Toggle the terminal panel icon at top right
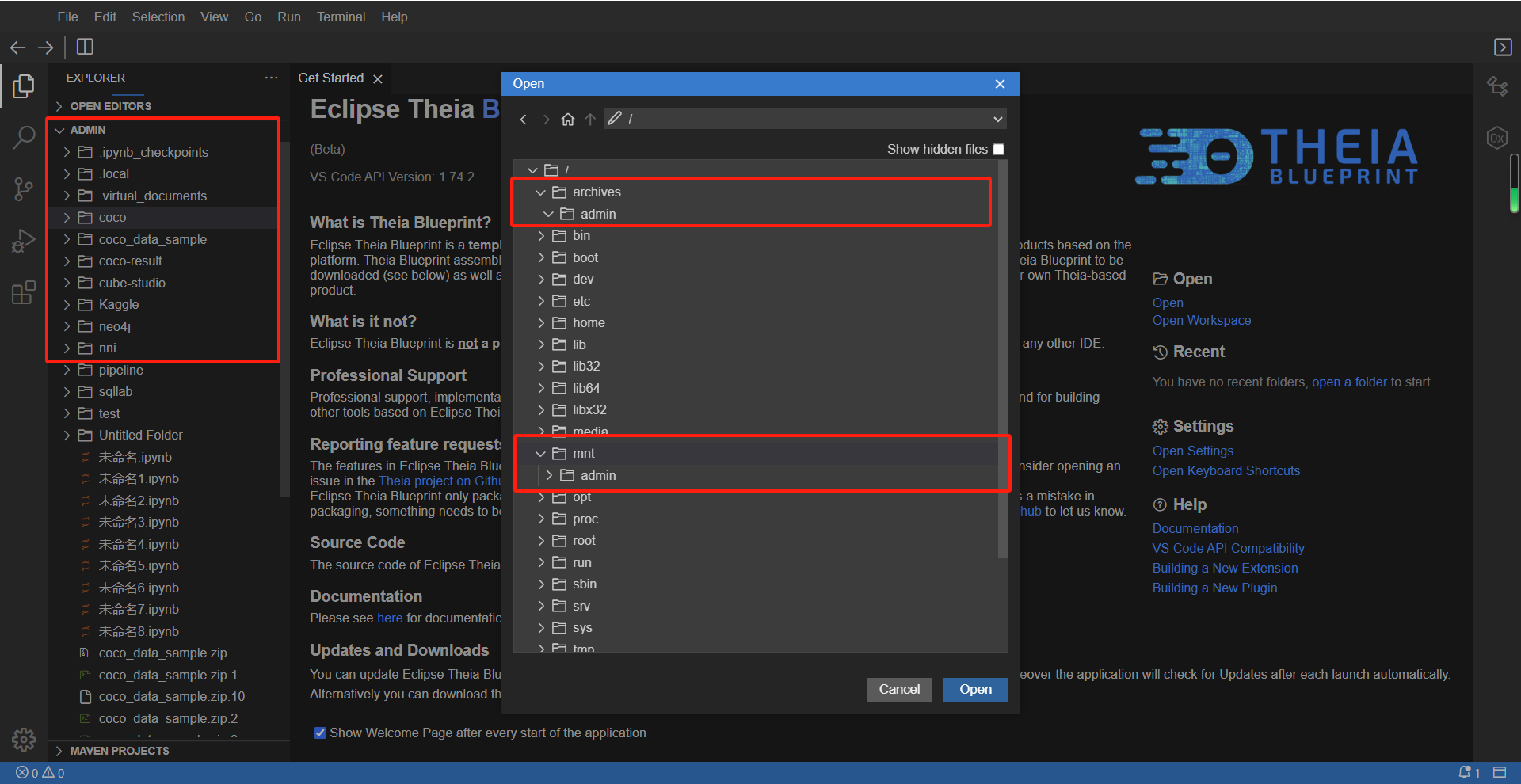This screenshot has width=1521, height=784. [1502, 47]
